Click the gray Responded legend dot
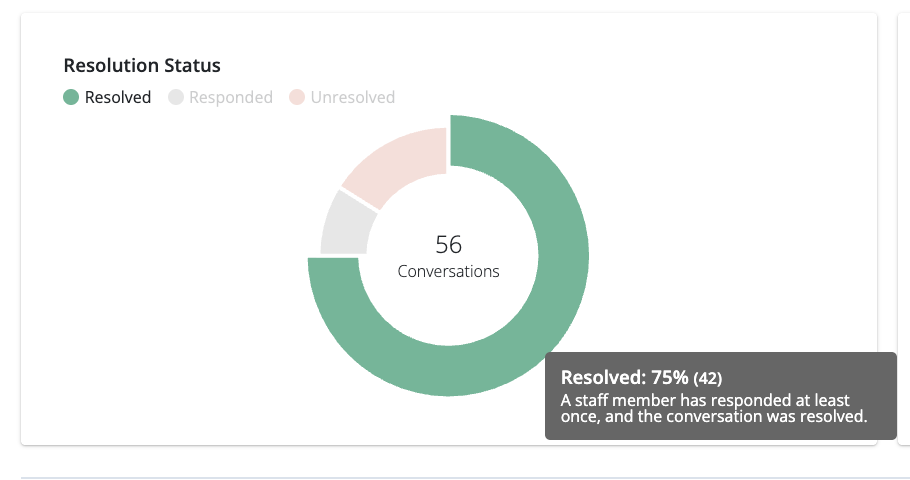The height and width of the screenshot is (480, 910). [x=176, y=98]
